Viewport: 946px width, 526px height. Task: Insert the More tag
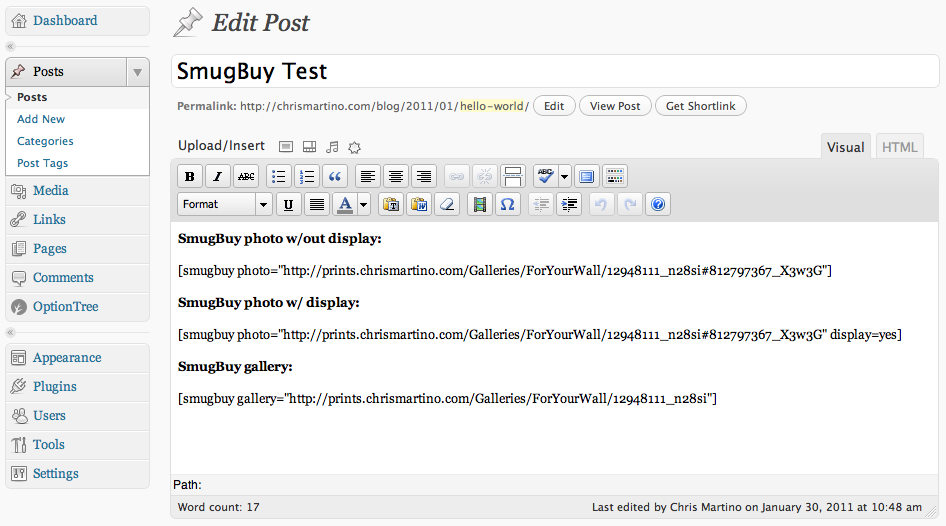[513, 176]
